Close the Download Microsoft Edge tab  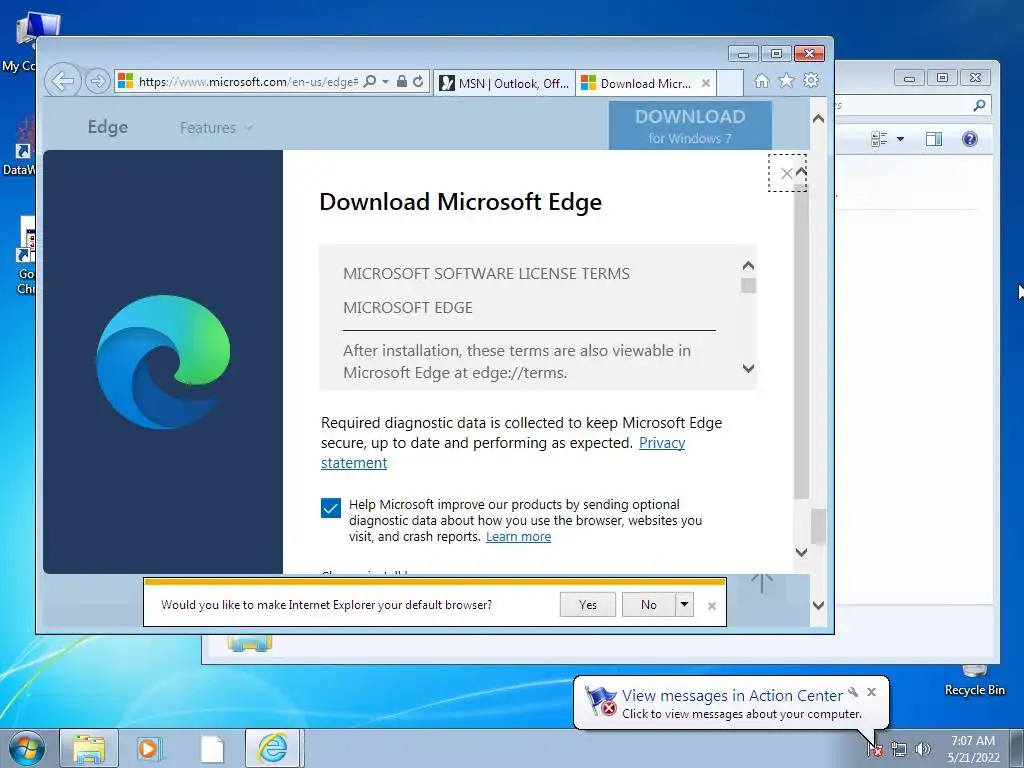705,83
